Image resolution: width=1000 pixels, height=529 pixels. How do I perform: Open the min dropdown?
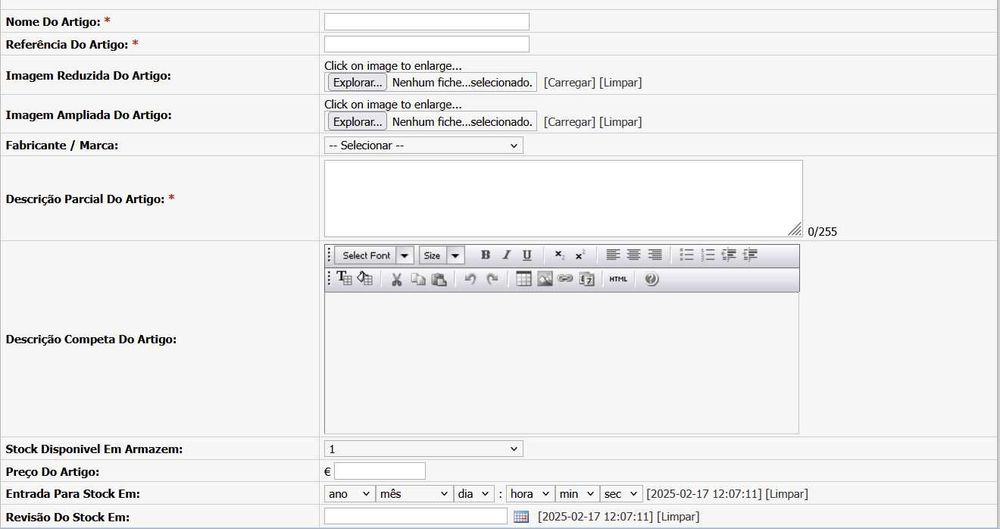(577, 494)
